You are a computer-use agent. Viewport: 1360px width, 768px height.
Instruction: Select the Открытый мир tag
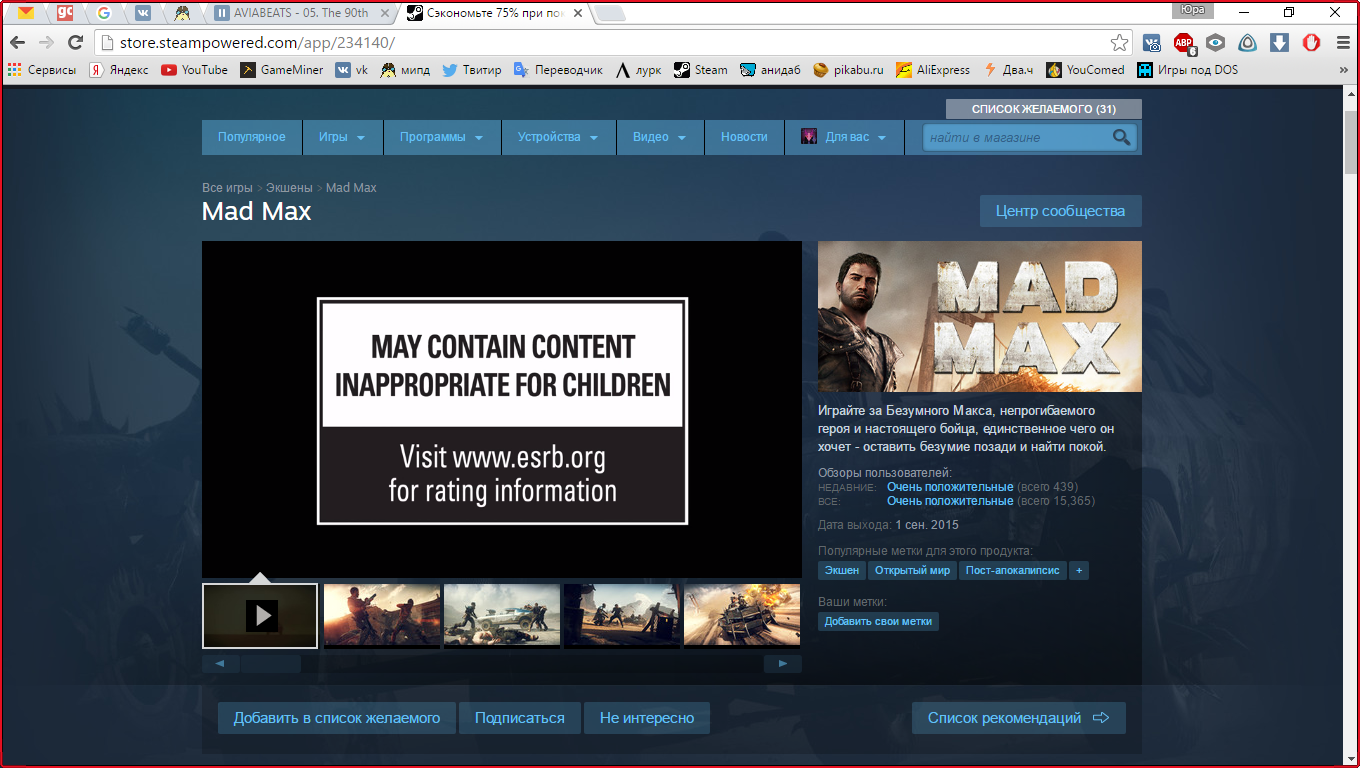(x=912, y=571)
